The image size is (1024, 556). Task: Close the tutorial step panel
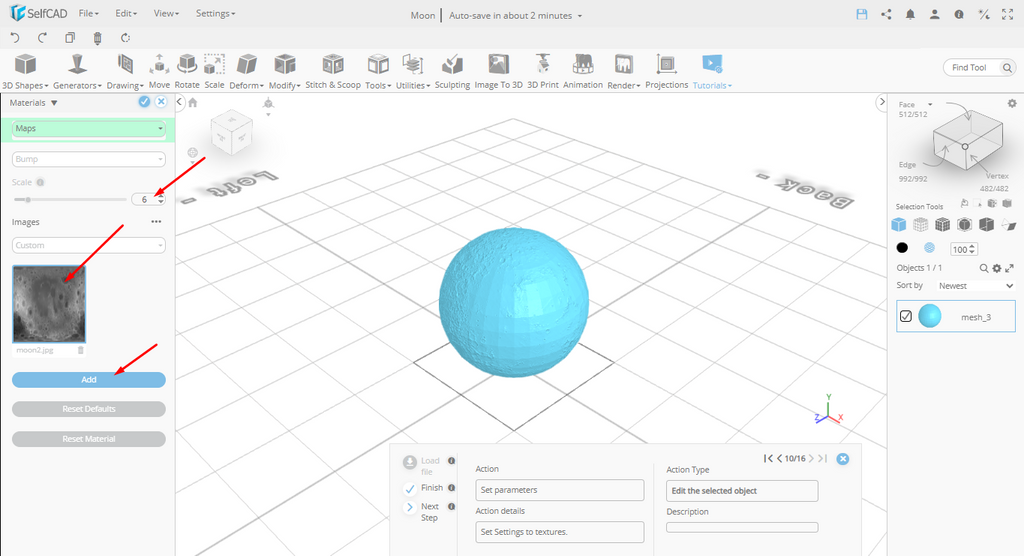pyautogui.click(x=843, y=459)
